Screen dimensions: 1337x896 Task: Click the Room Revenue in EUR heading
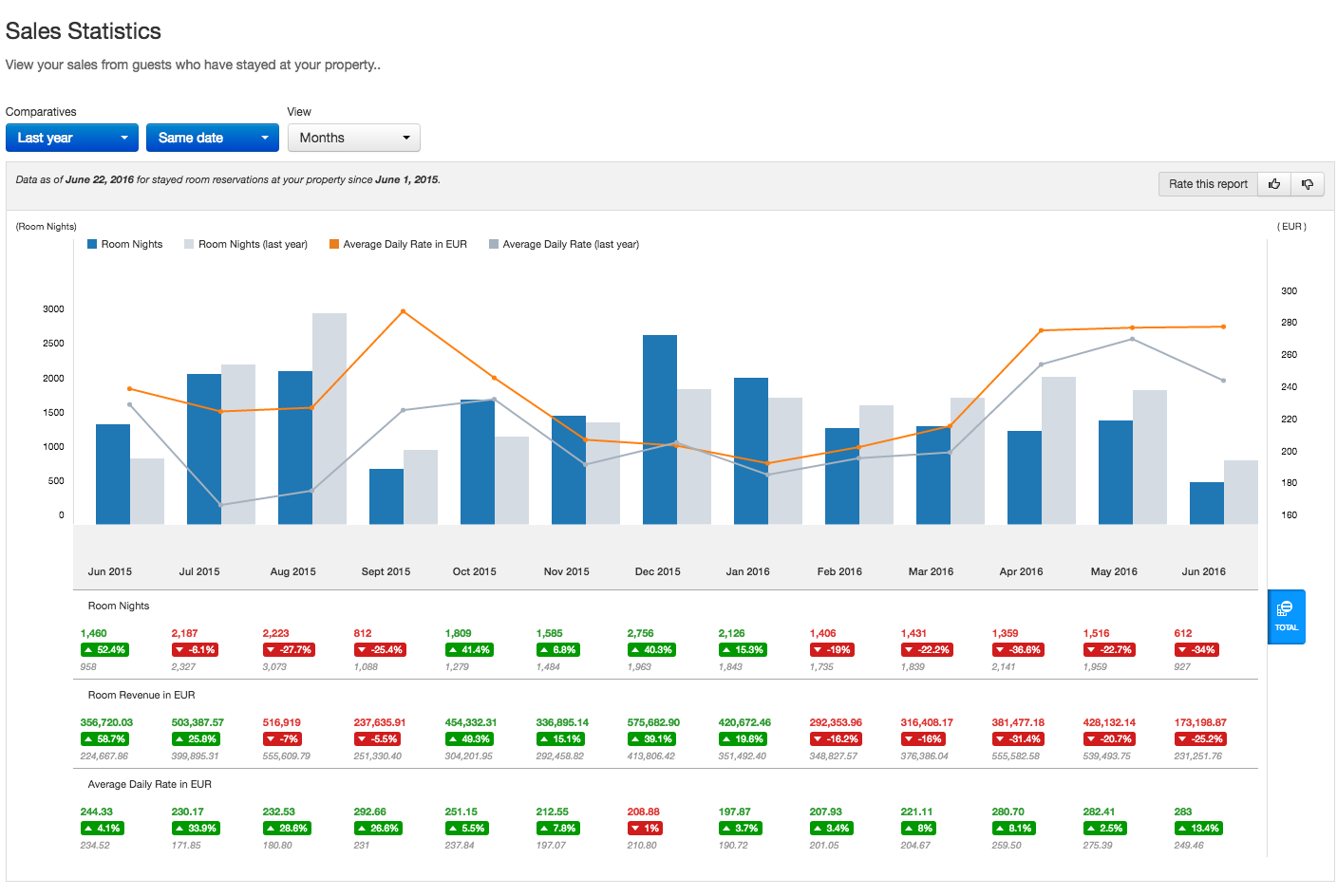[141, 695]
